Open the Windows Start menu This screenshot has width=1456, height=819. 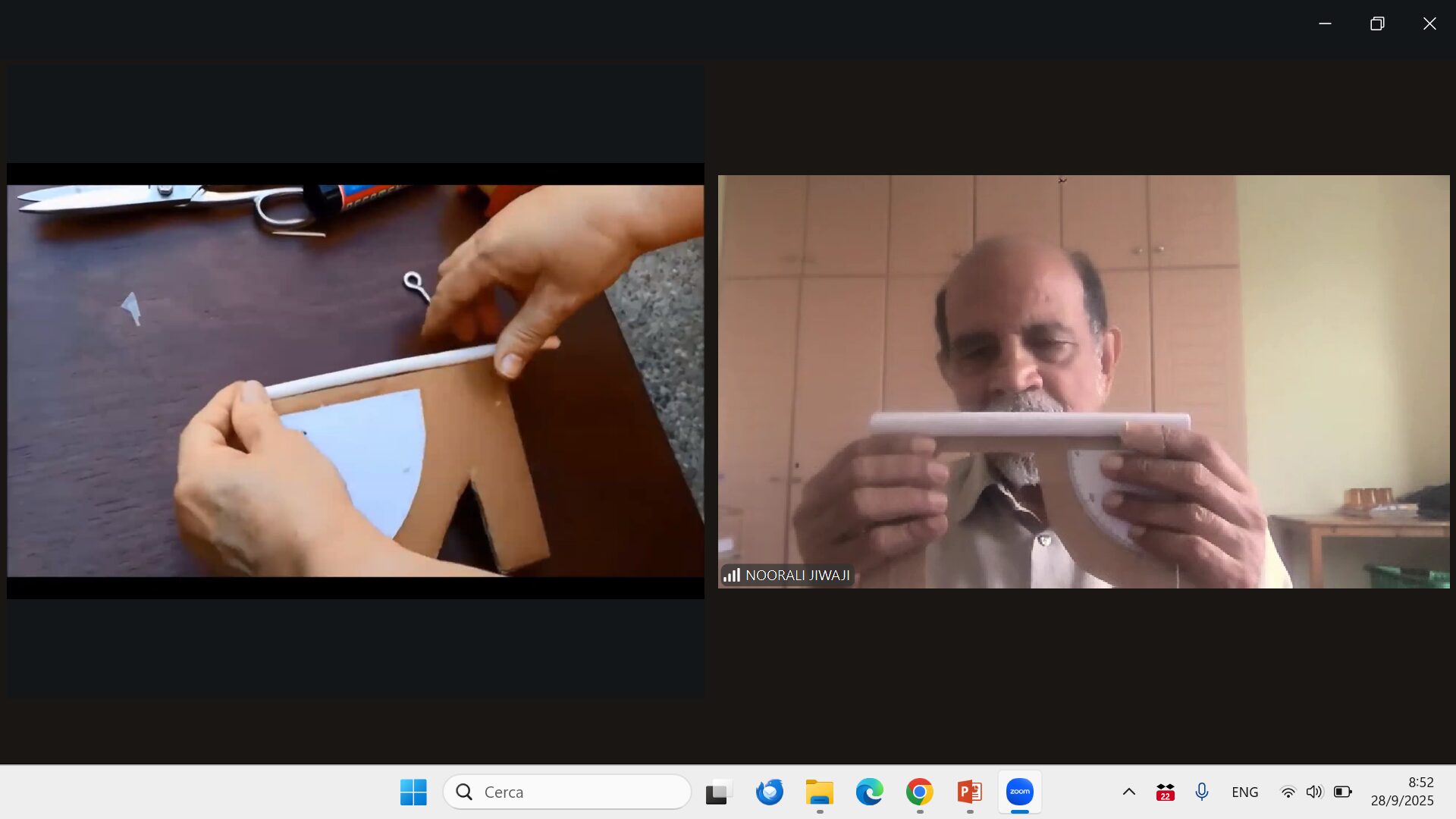[x=413, y=792]
